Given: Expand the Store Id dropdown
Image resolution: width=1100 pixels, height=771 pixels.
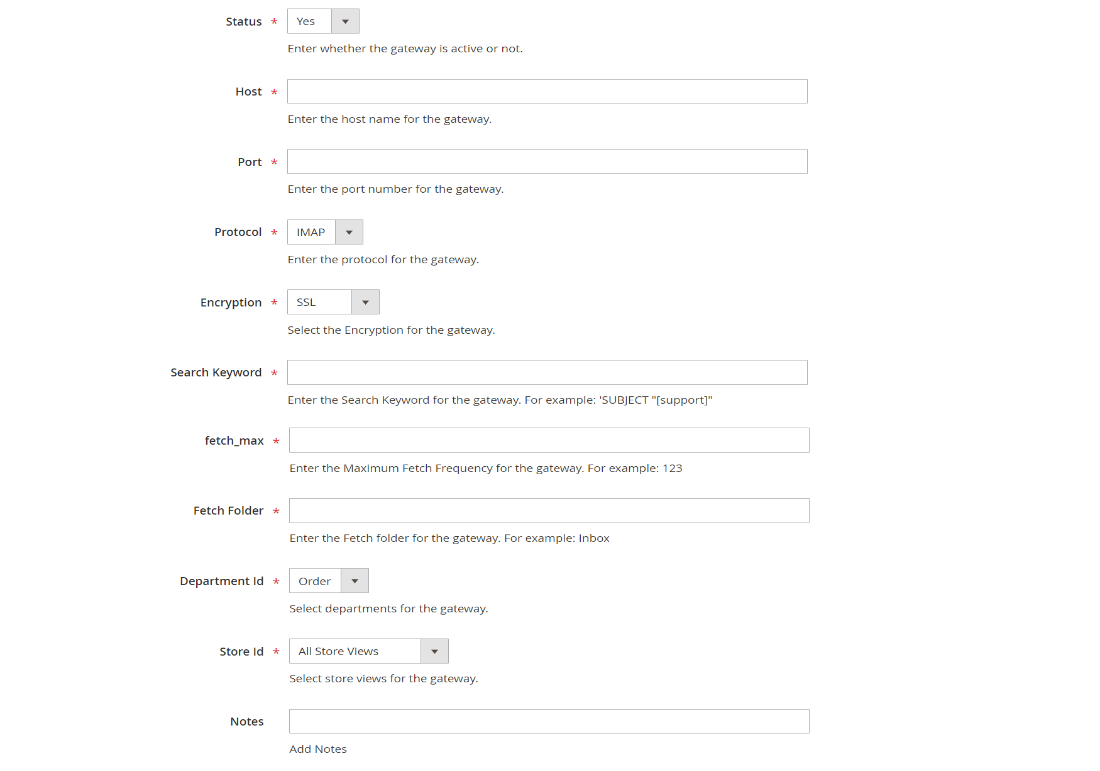Looking at the screenshot, I should pyautogui.click(x=369, y=651).
